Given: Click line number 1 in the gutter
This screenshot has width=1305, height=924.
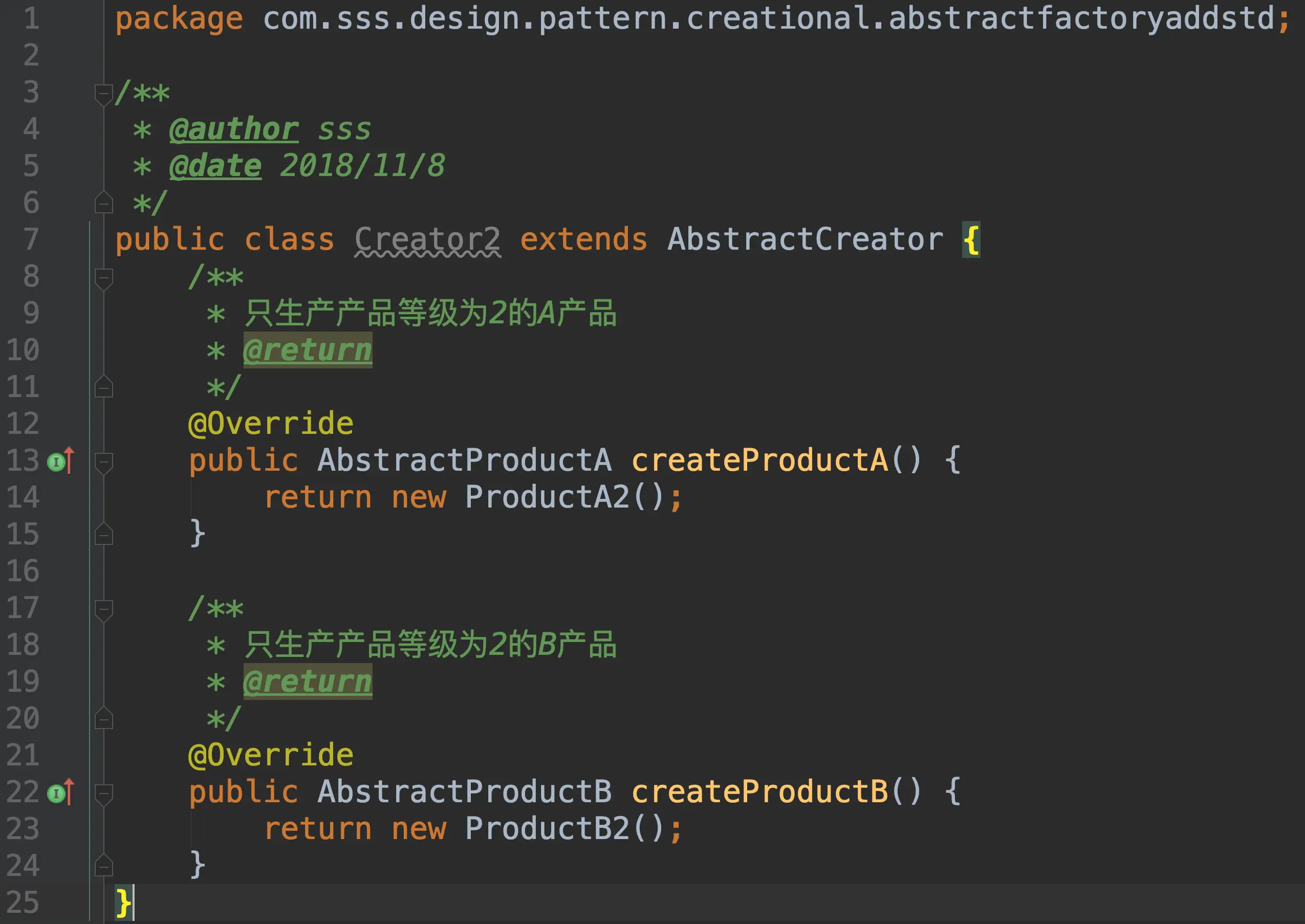Looking at the screenshot, I should pyautogui.click(x=31, y=19).
